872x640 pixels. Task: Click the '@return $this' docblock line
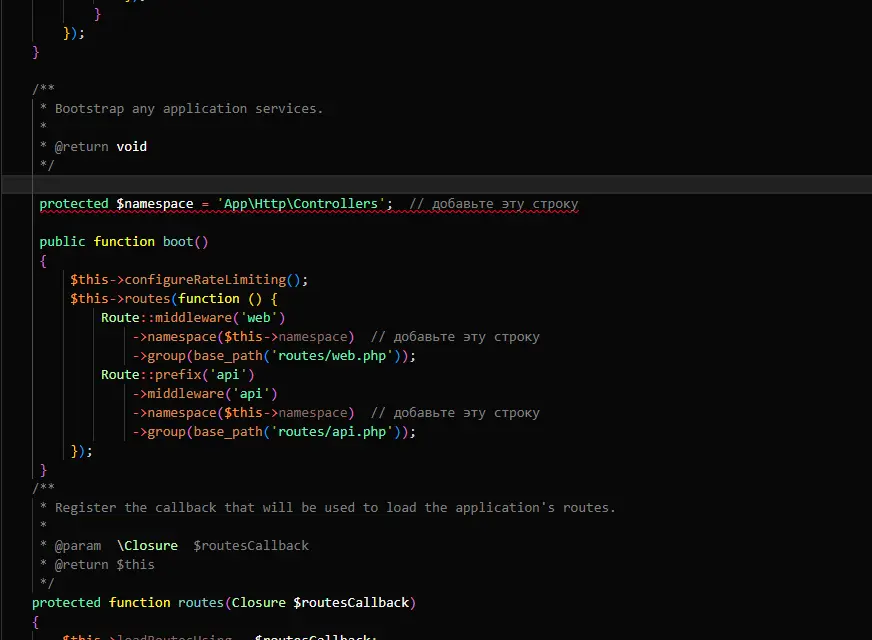[105, 565]
